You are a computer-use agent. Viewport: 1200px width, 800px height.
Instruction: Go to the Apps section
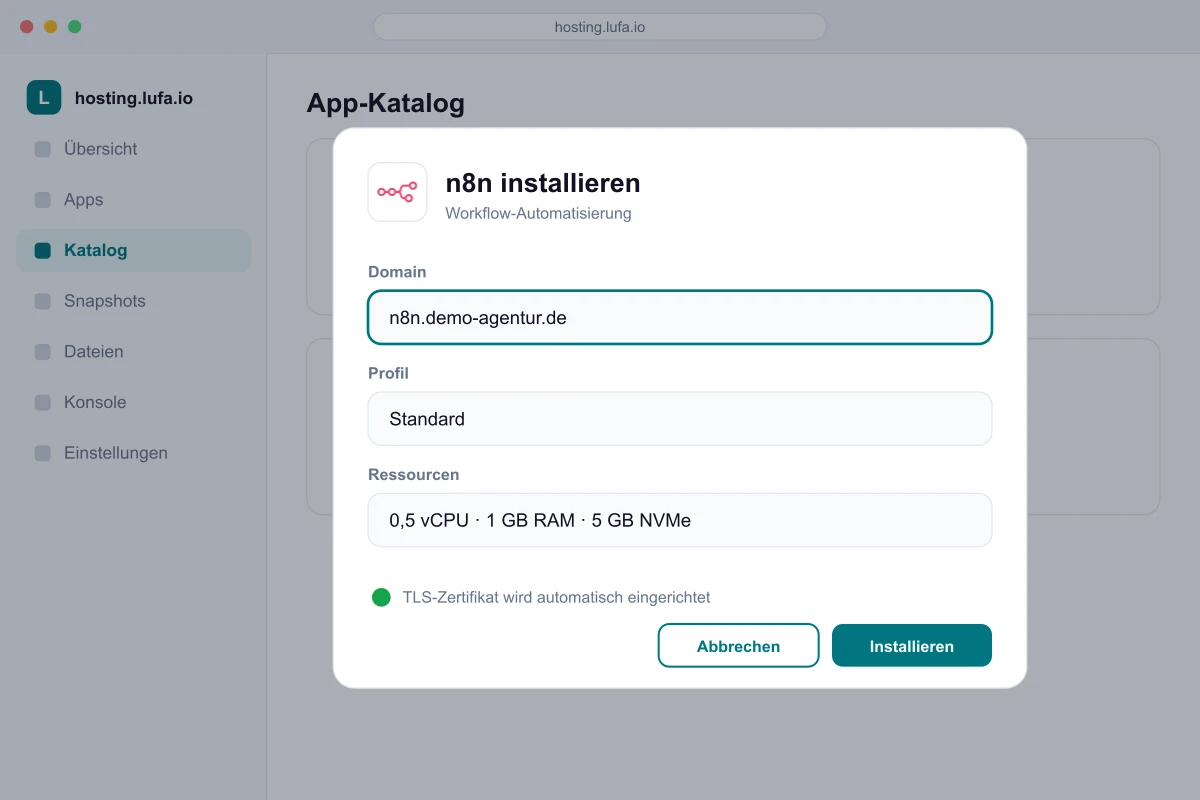(133, 200)
